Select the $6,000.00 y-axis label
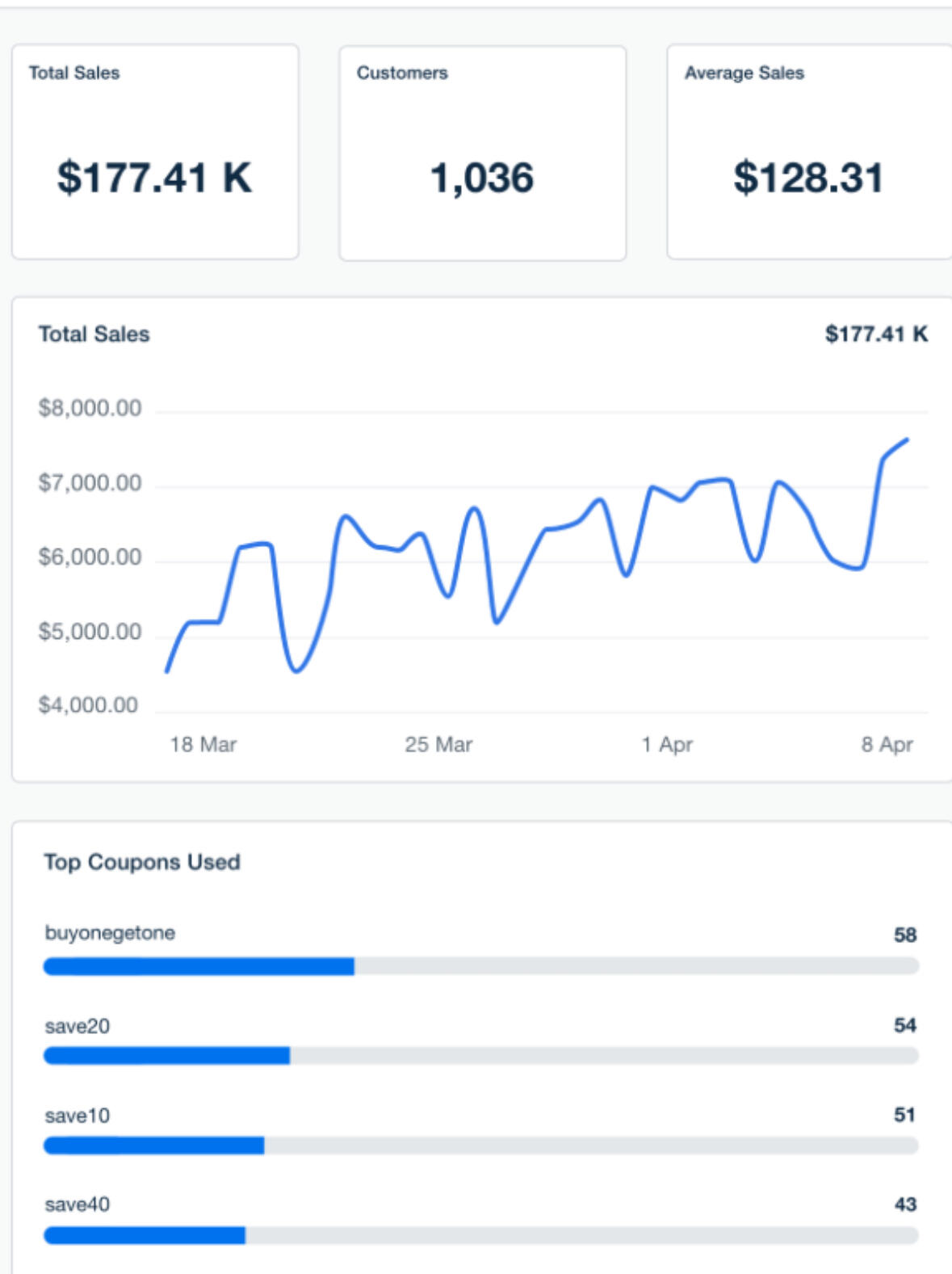The height and width of the screenshot is (1274, 952). click(90, 557)
